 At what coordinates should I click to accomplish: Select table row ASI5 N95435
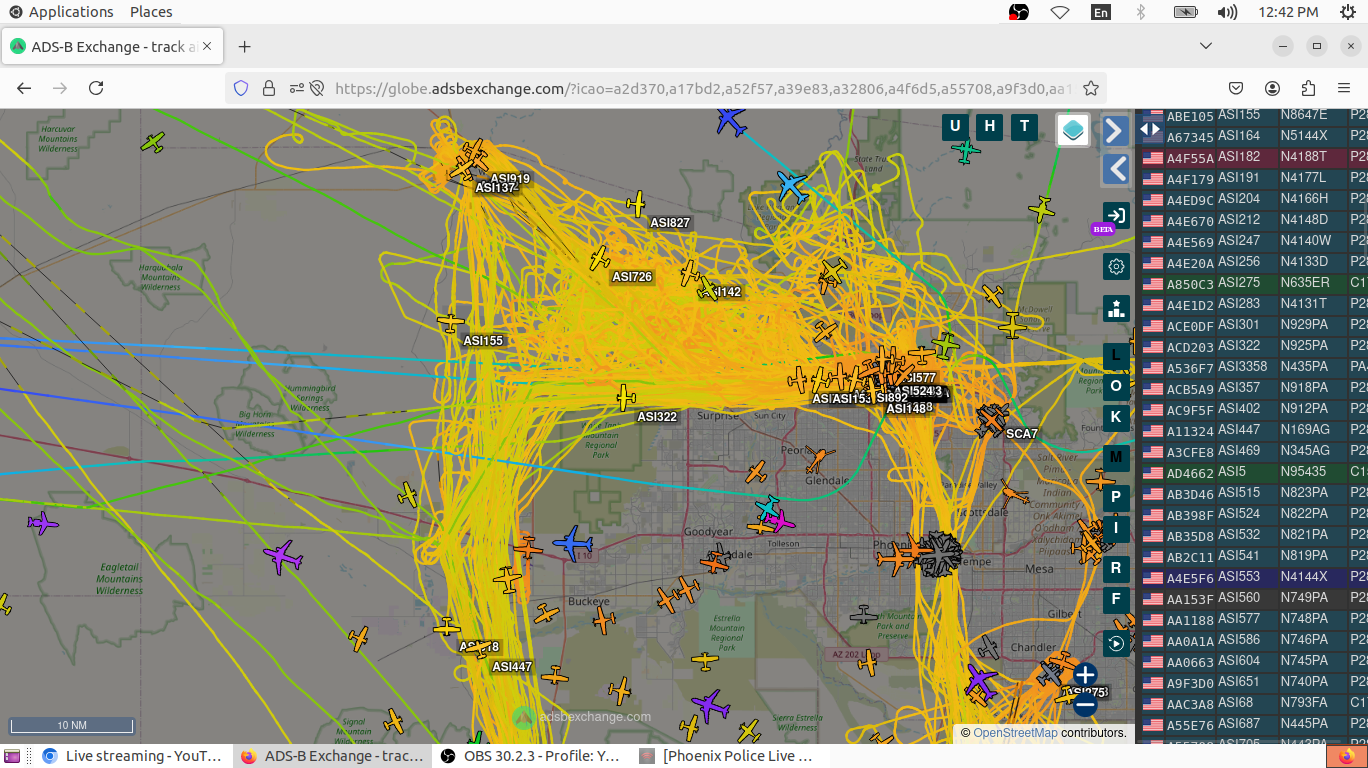coord(1252,472)
